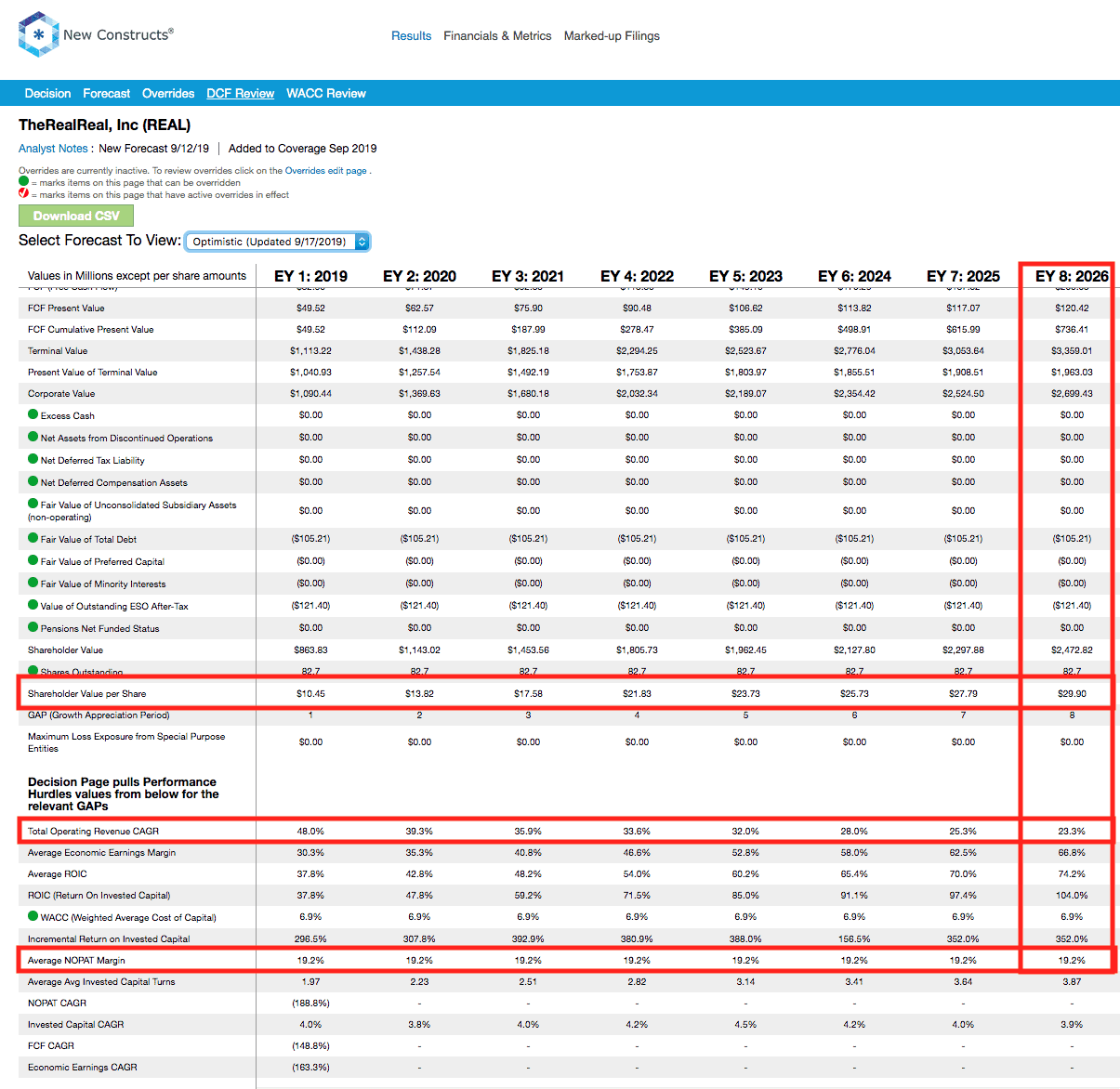The image size is (1120, 1089).
Task: Click the $1,113.22 Terminal Value cell
Action: [x=310, y=351]
